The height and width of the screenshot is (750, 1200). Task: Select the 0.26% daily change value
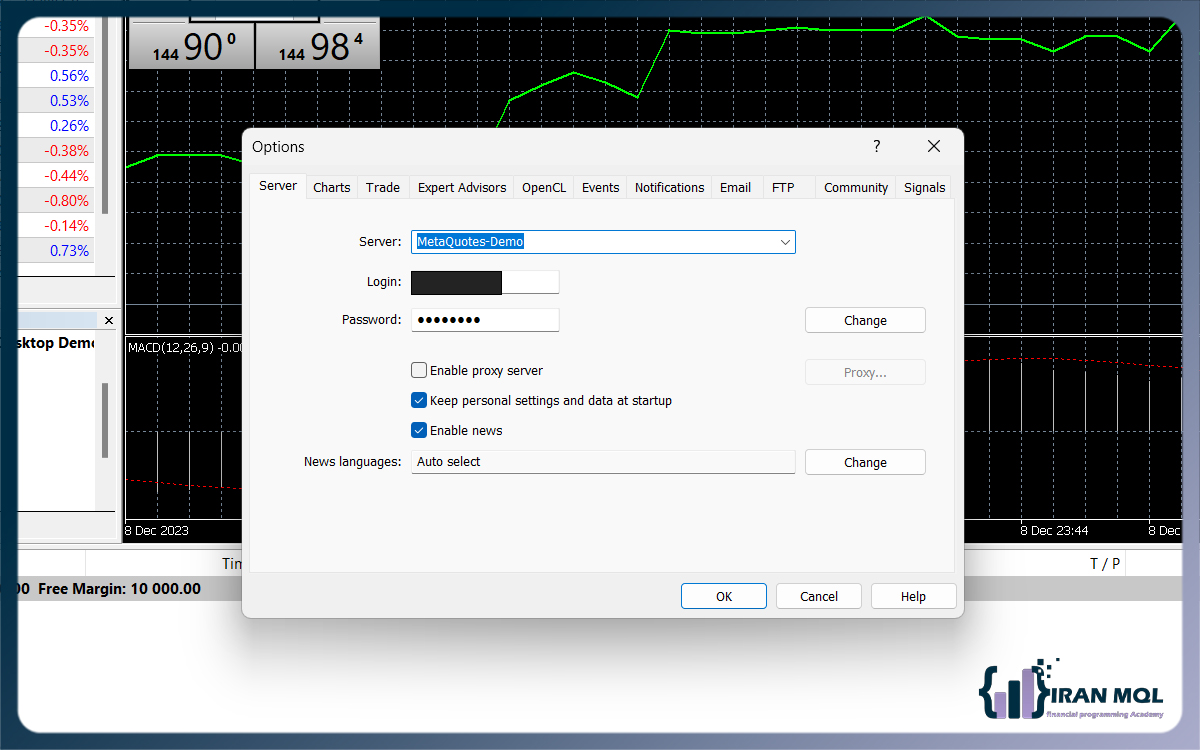point(69,126)
